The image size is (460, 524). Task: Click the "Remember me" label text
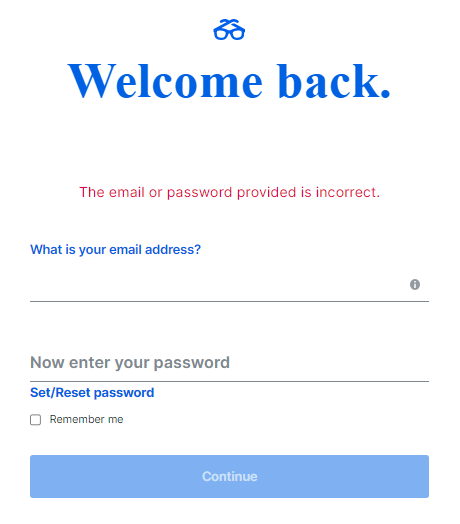tap(86, 419)
